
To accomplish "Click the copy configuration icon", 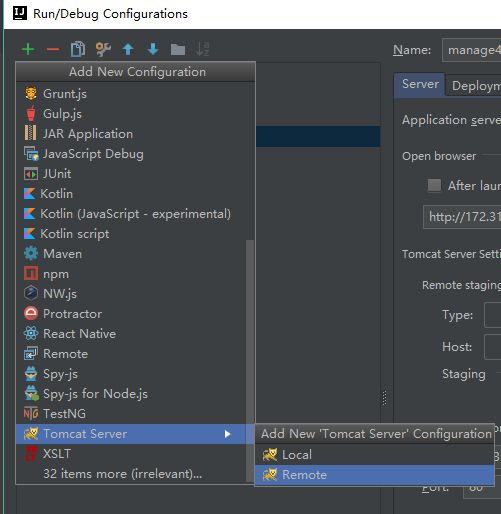I will pyautogui.click(x=78, y=49).
